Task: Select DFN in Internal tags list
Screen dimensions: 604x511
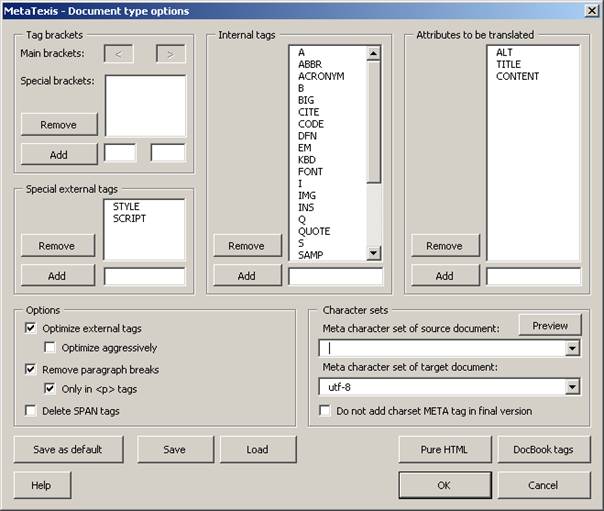Action: click(x=307, y=136)
